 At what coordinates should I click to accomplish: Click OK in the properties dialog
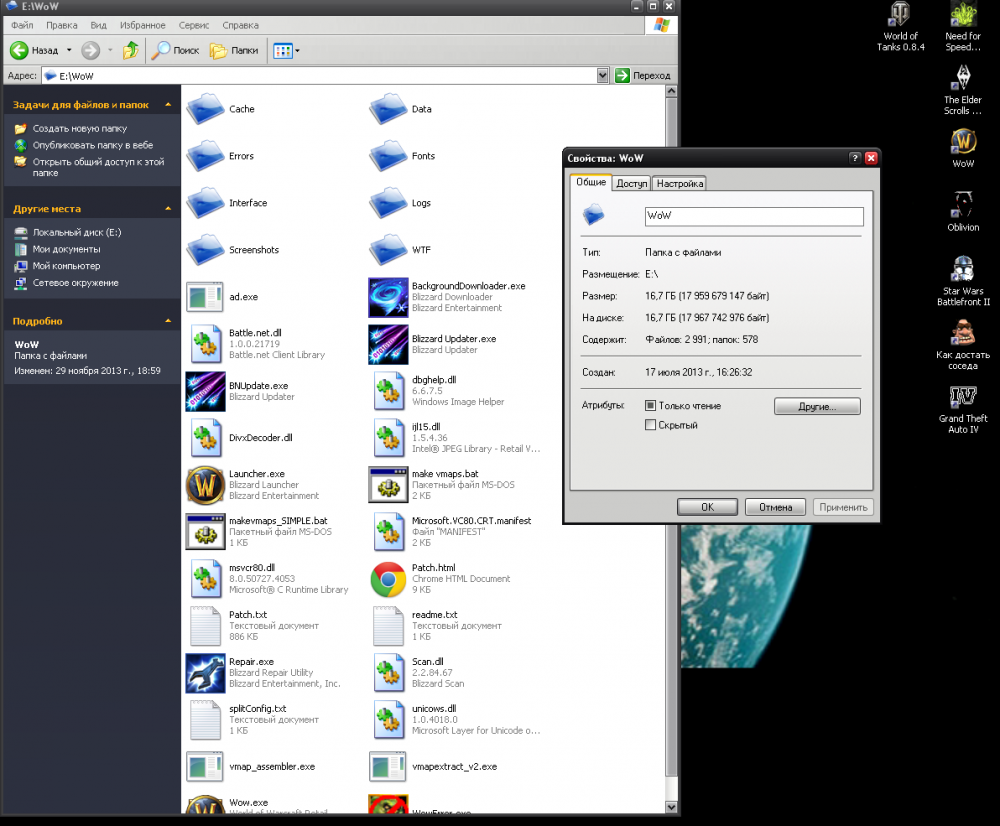click(x=707, y=507)
